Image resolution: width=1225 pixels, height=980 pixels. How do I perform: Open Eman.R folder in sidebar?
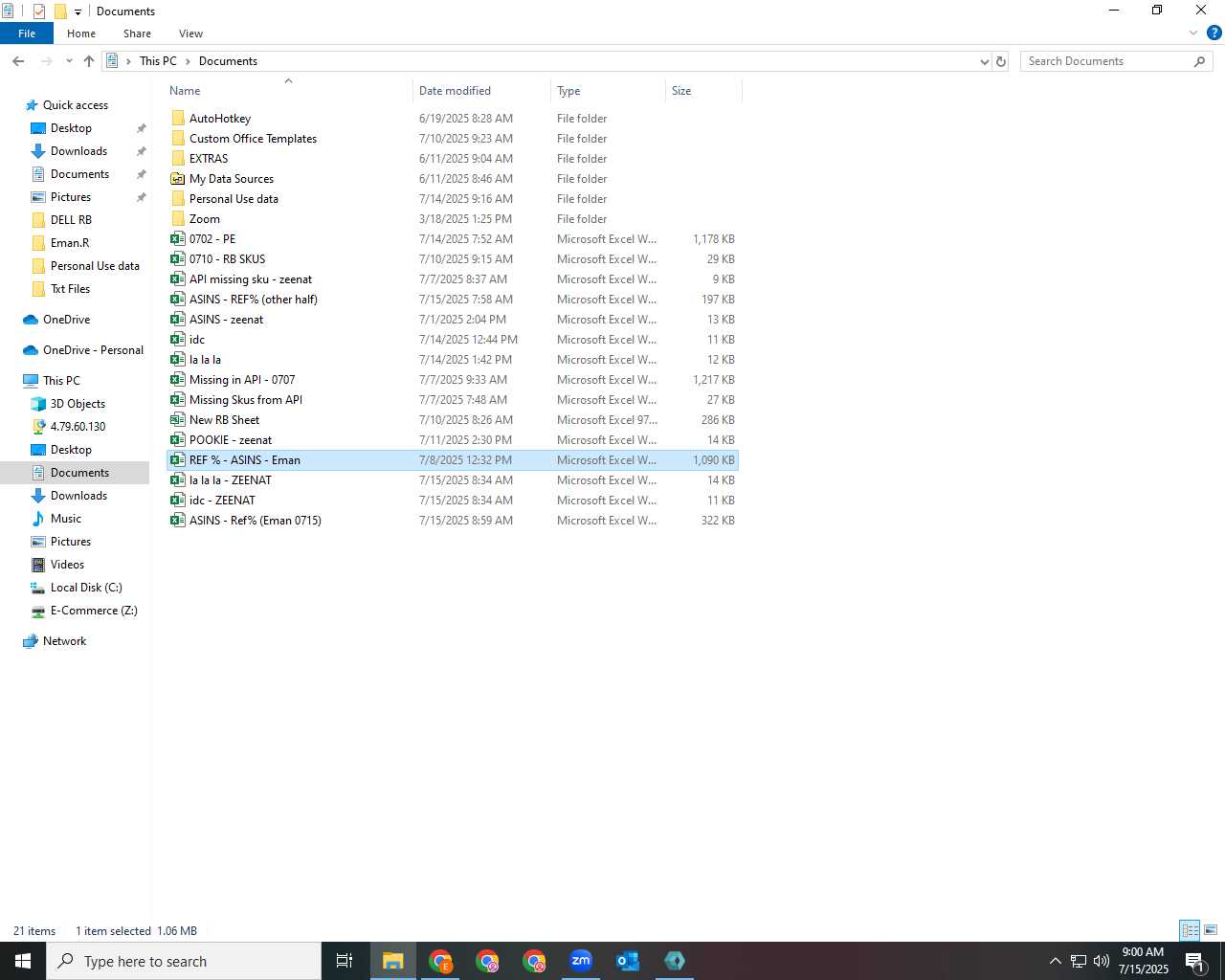tap(70, 243)
